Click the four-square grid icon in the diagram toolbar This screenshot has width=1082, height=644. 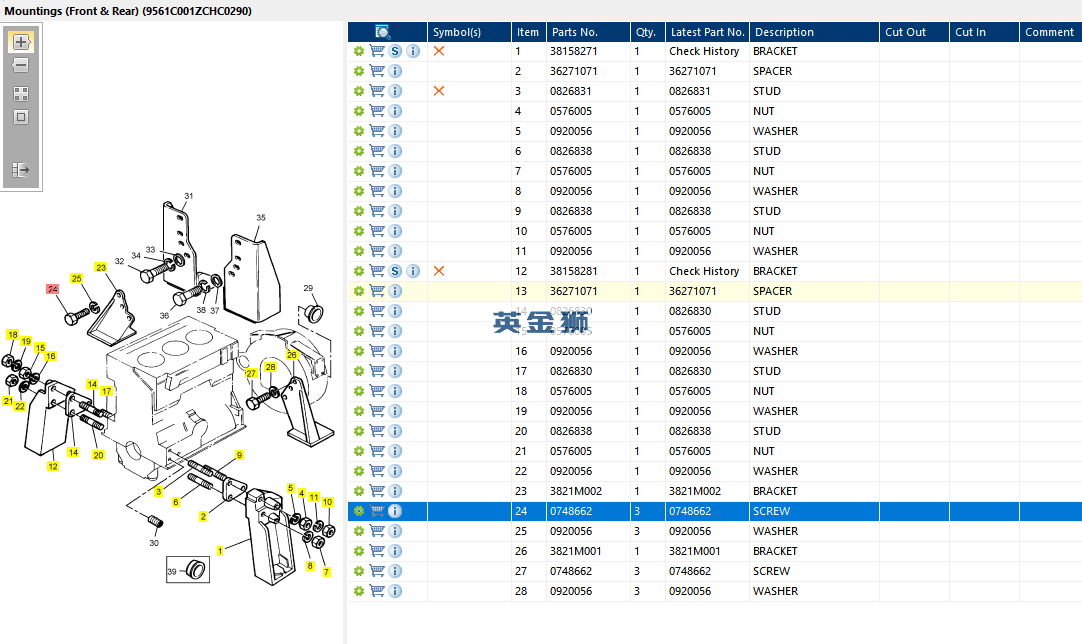(21, 94)
